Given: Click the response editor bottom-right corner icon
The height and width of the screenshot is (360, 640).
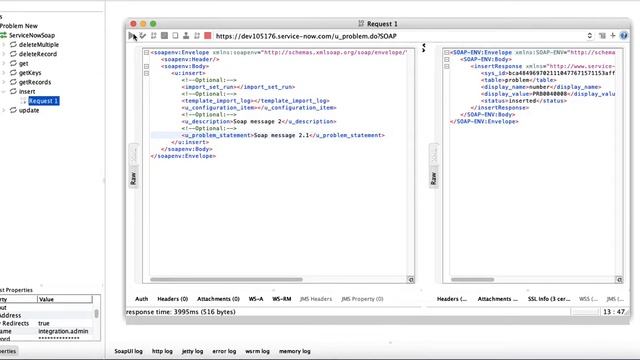Looking at the screenshot, I should click(x=619, y=280).
